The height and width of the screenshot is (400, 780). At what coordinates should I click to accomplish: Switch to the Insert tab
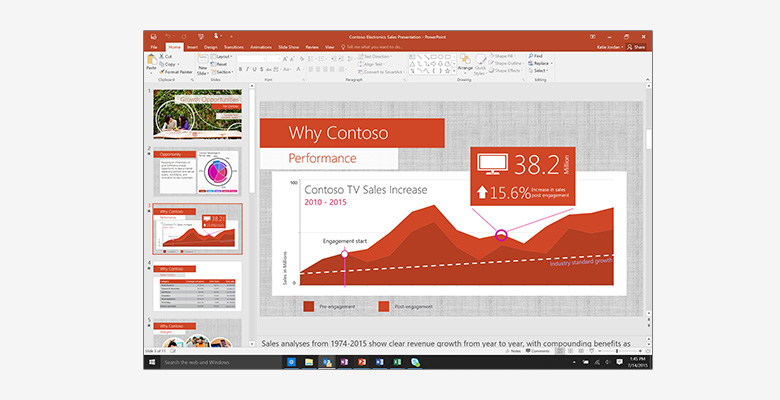(193, 47)
